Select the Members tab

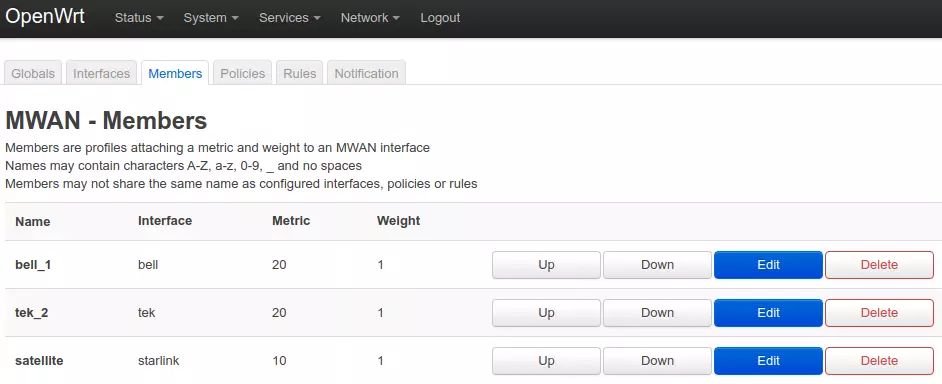point(175,73)
